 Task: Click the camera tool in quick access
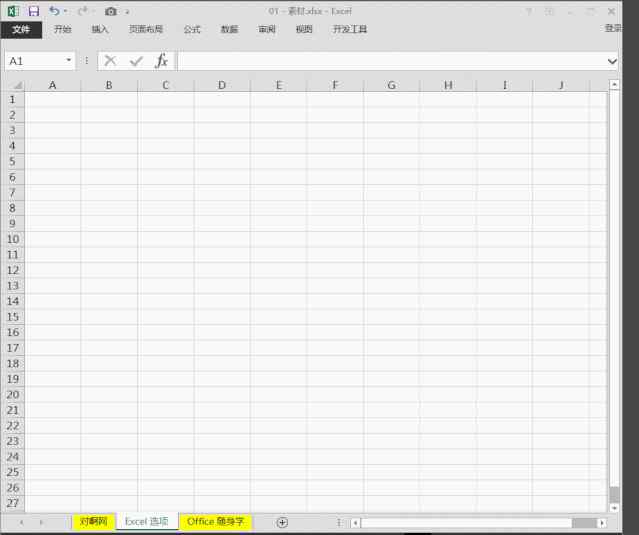(111, 11)
